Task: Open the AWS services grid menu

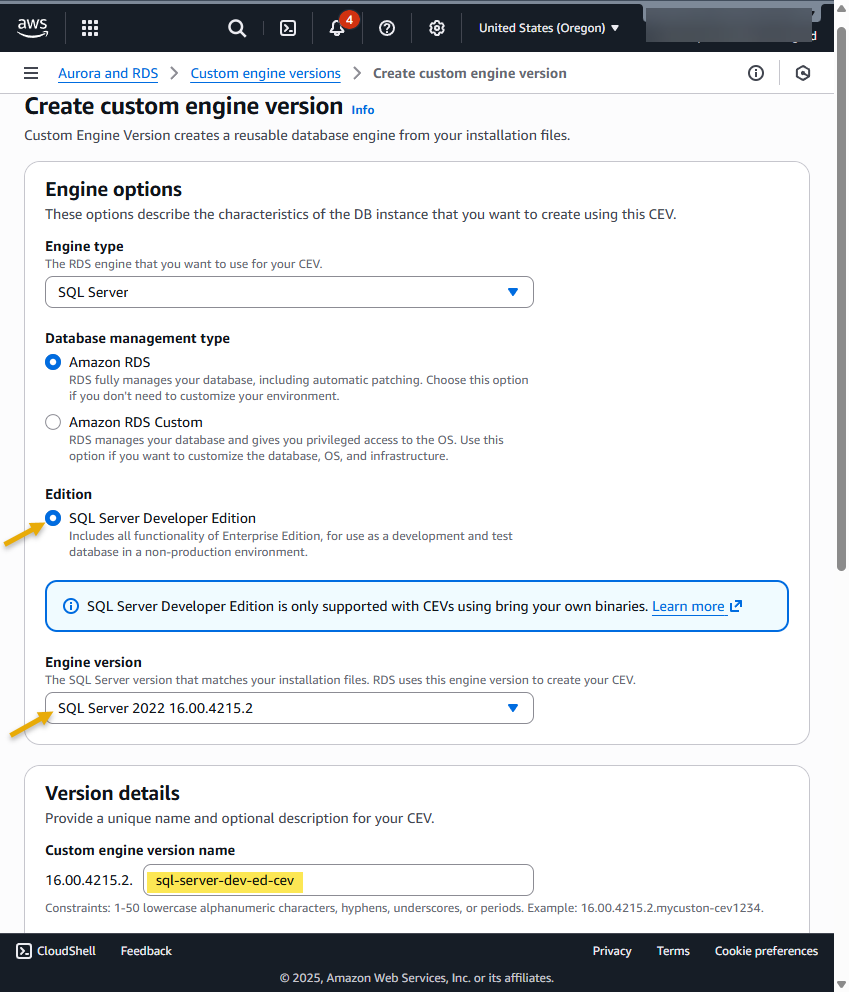Action: [90, 28]
